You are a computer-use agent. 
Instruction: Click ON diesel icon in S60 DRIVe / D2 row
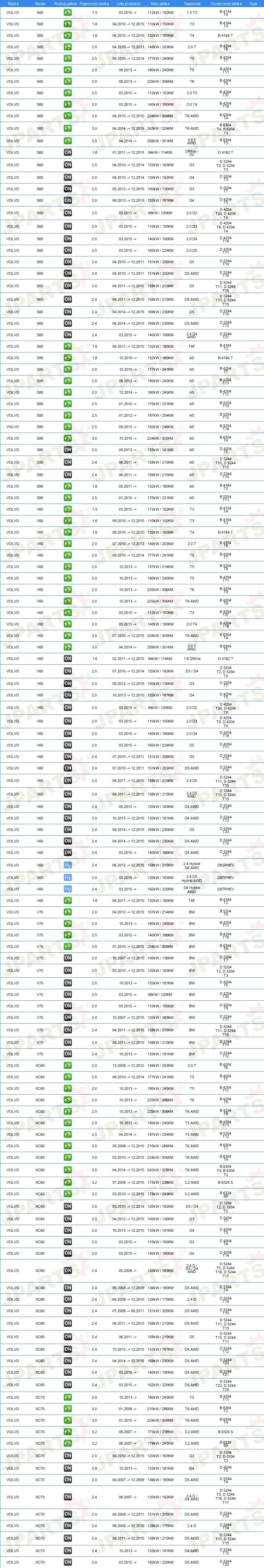coord(68,153)
